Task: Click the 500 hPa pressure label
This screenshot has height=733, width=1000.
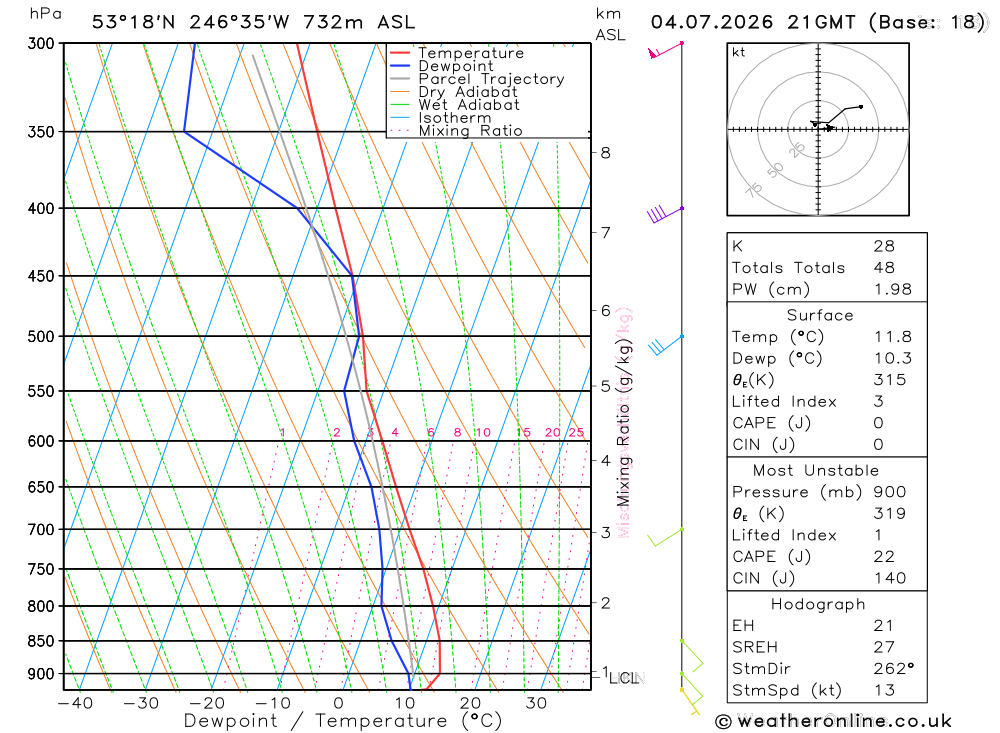Action: [41, 336]
